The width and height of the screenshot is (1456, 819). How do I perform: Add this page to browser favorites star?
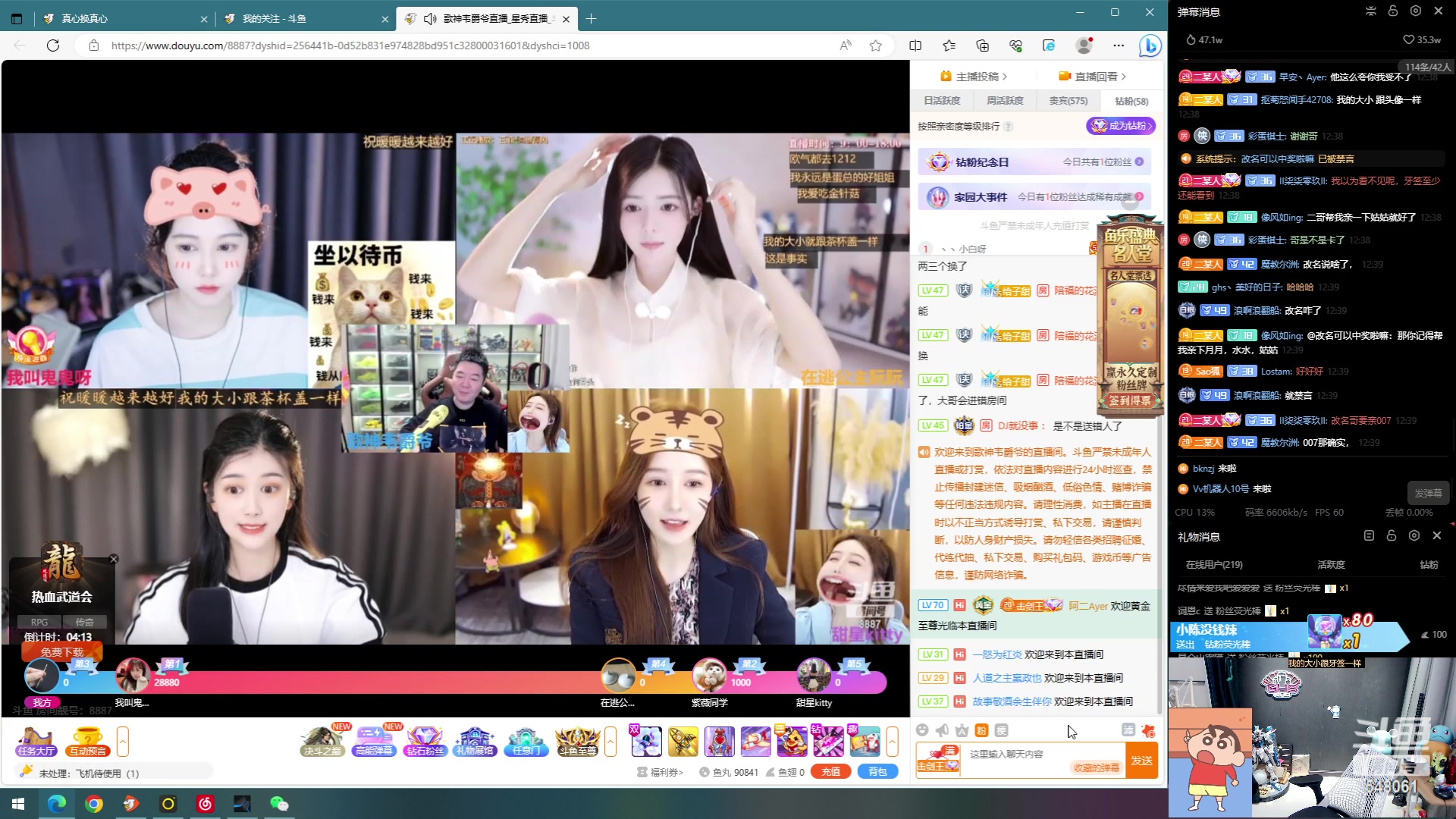pyautogui.click(x=876, y=45)
